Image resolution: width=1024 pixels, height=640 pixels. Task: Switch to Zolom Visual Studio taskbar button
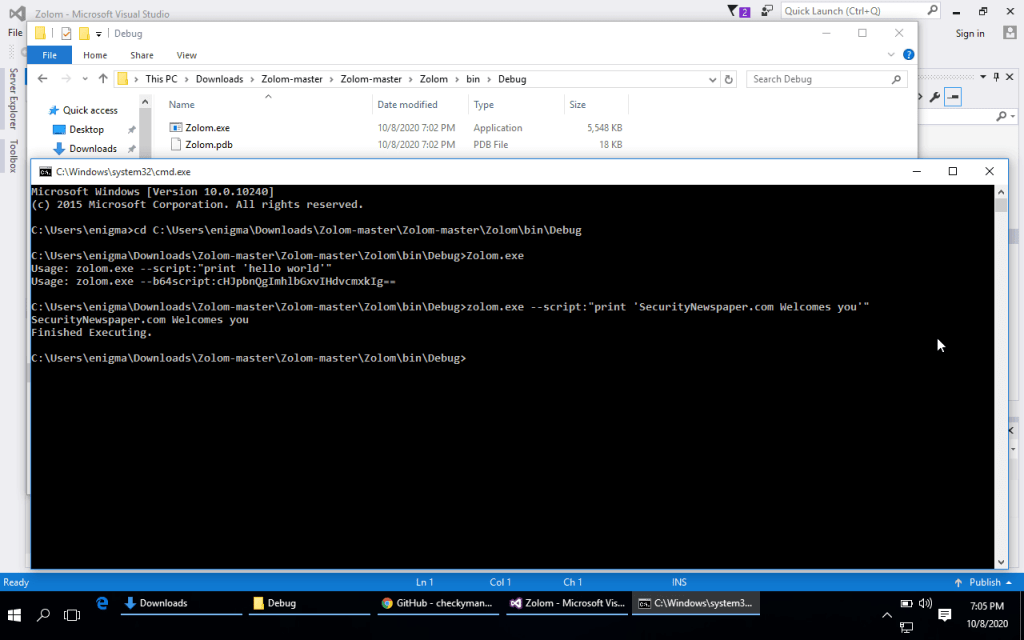pos(566,603)
